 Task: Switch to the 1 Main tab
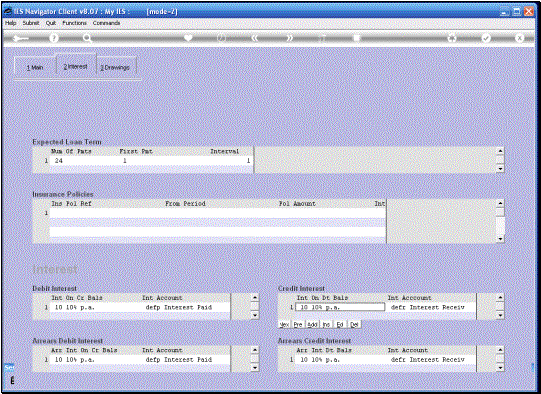(35, 67)
